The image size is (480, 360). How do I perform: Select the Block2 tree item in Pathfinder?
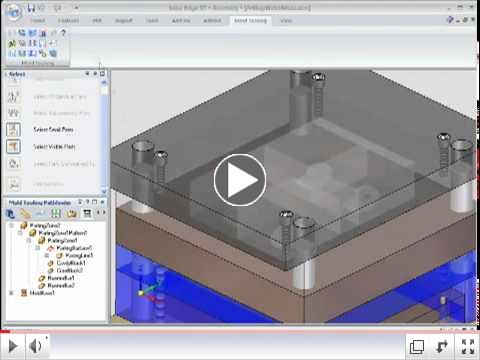(69, 271)
